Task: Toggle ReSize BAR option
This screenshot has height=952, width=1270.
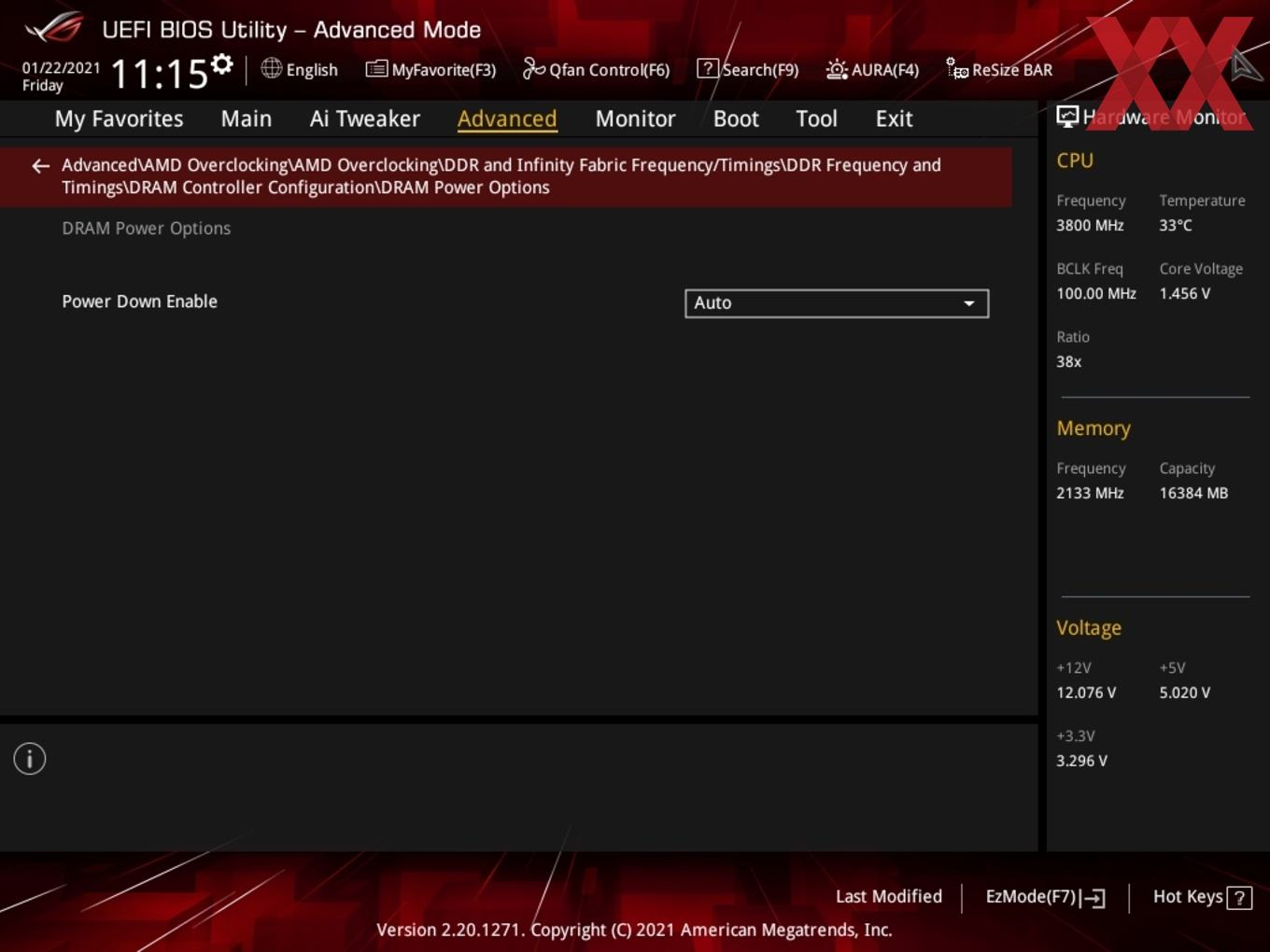Action: coord(999,69)
